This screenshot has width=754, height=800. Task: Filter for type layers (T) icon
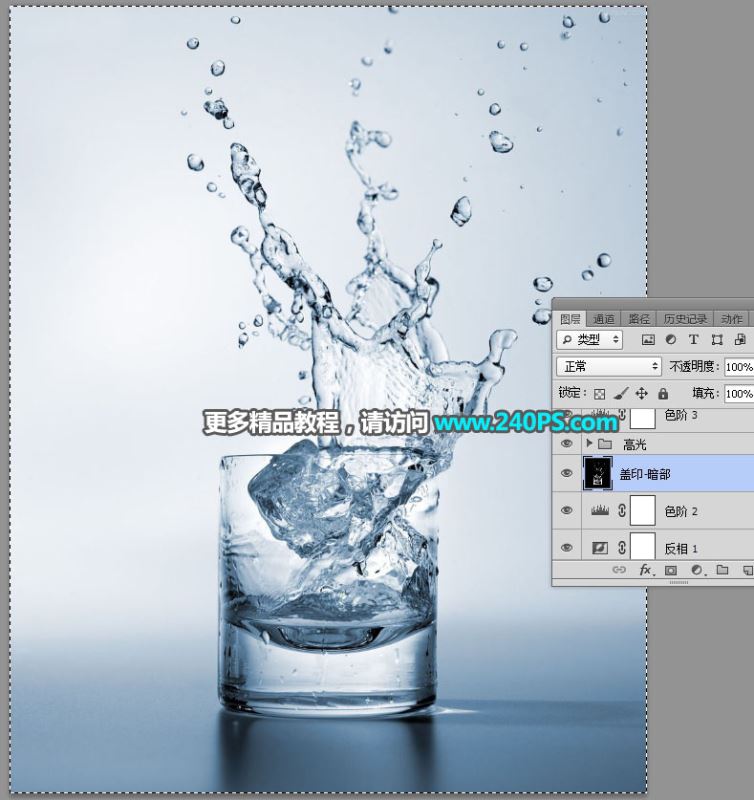pyautogui.click(x=693, y=340)
